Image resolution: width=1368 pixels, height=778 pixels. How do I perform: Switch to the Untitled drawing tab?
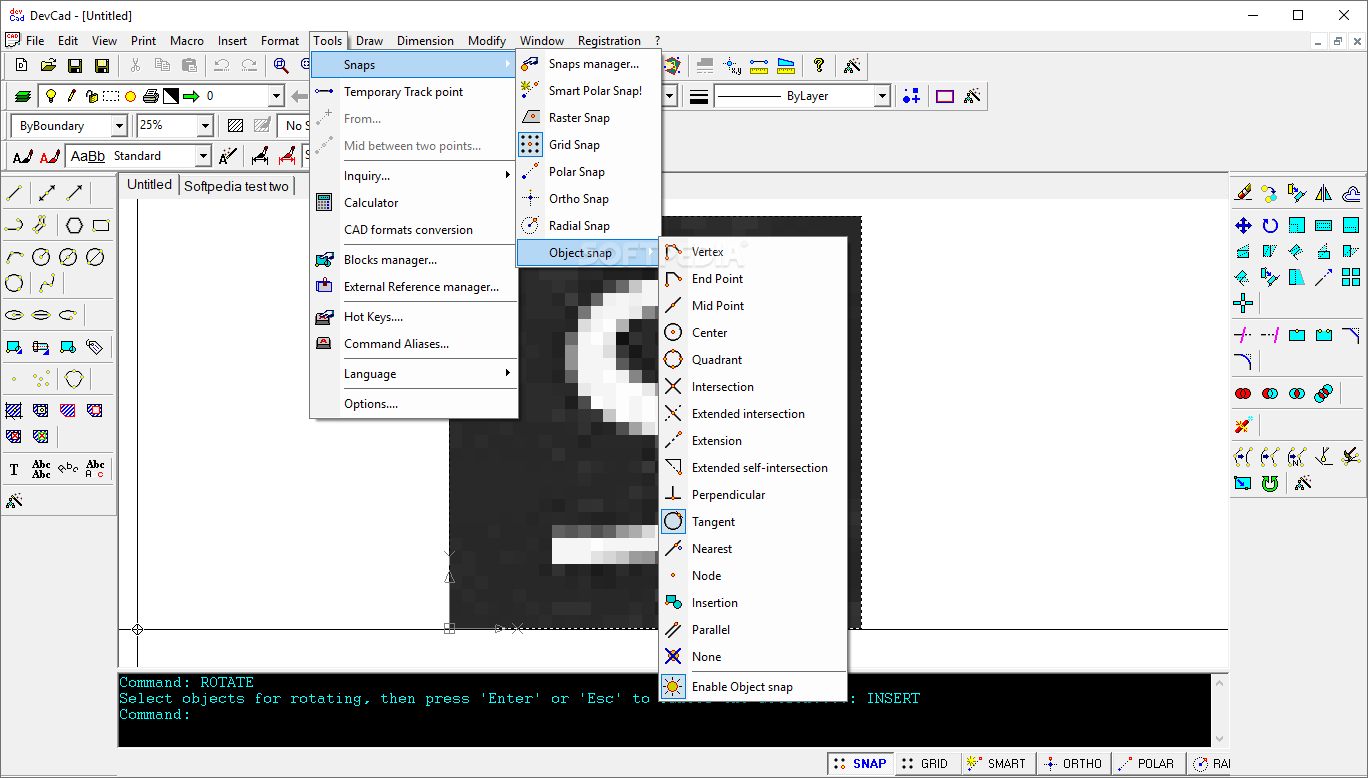point(149,185)
